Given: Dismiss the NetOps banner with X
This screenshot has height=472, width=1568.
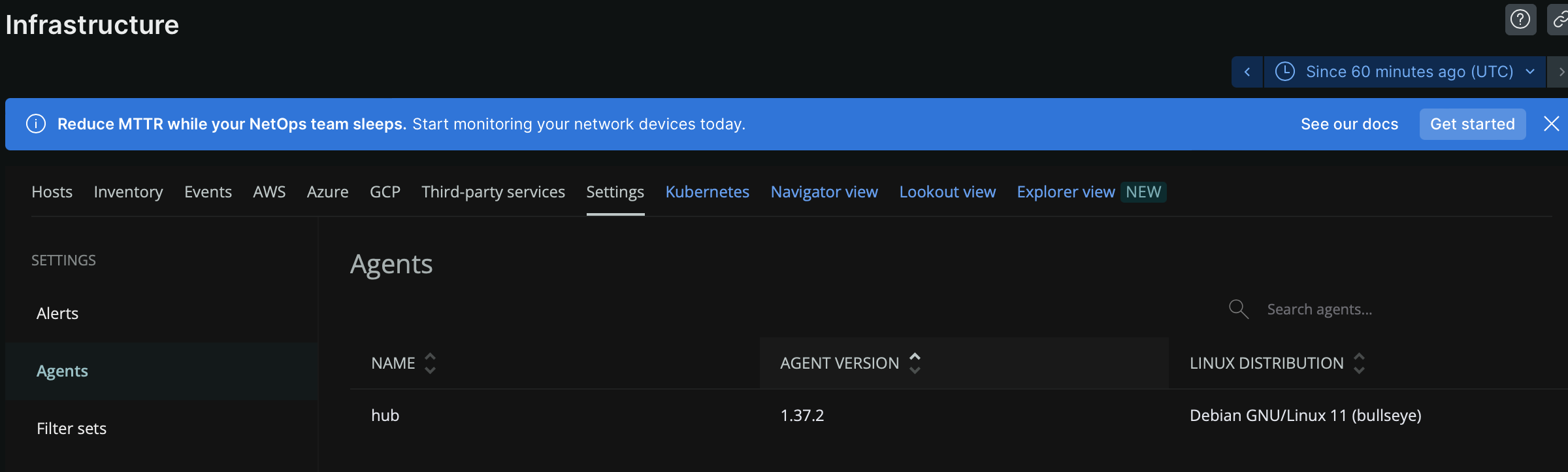Looking at the screenshot, I should 1551,124.
